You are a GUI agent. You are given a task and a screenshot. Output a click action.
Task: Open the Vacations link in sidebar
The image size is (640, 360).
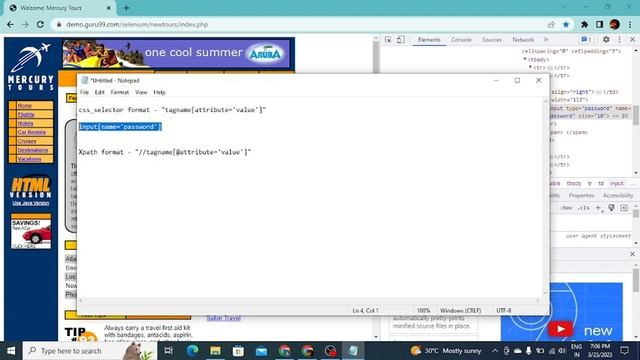coord(29,159)
